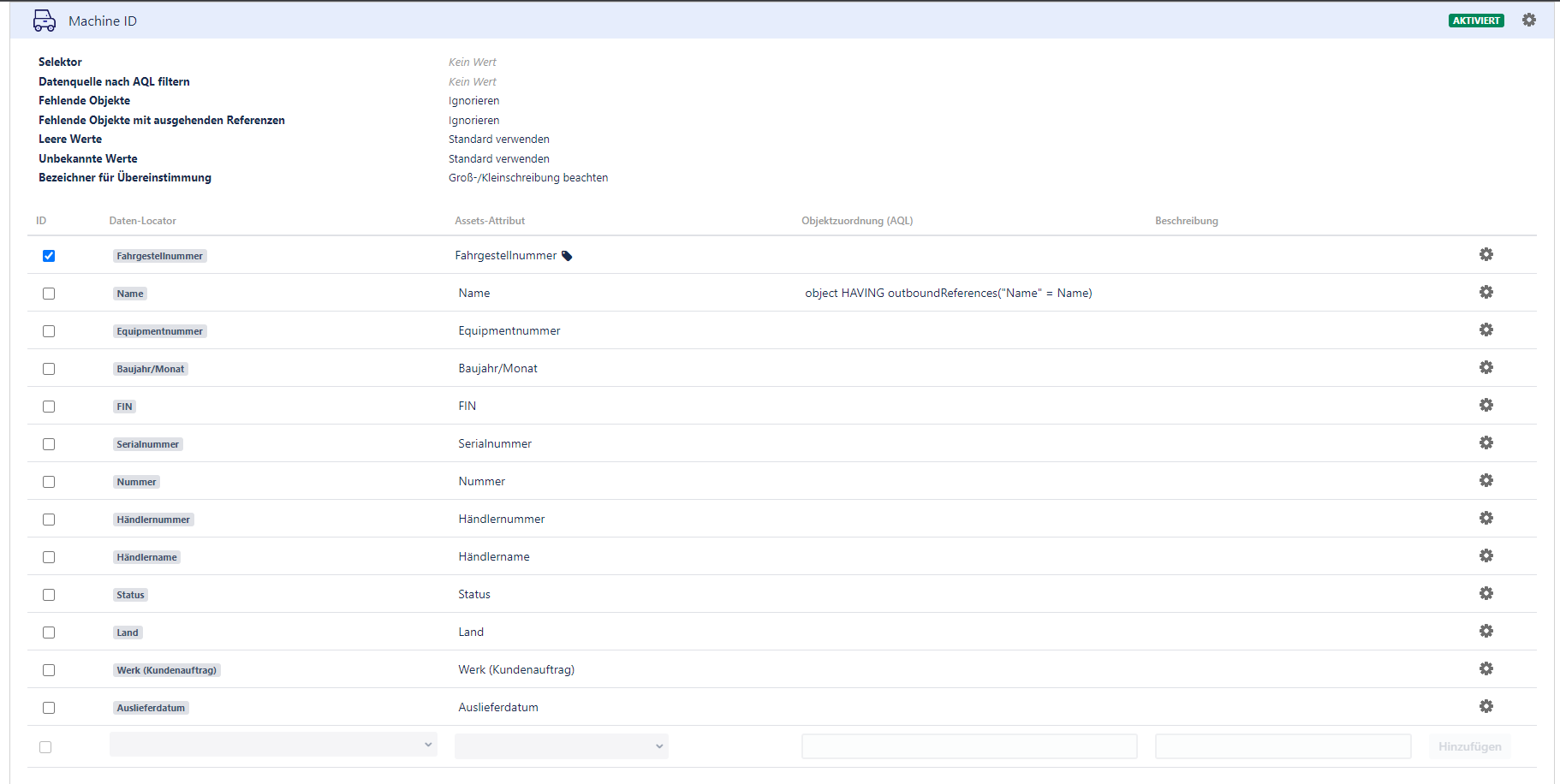Open gear menu for Serialnummer row
This screenshot has height=784, width=1560.
1486,442
